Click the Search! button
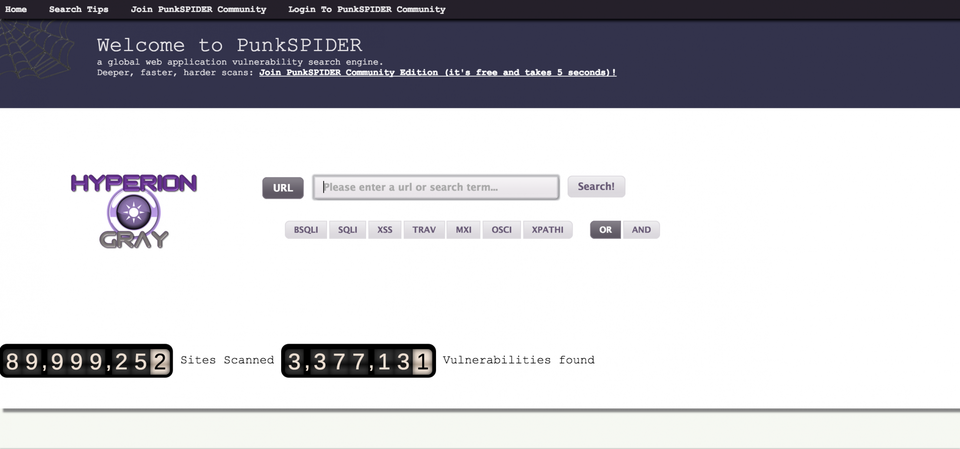This screenshot has height=449, width=960. coord(596,186)
